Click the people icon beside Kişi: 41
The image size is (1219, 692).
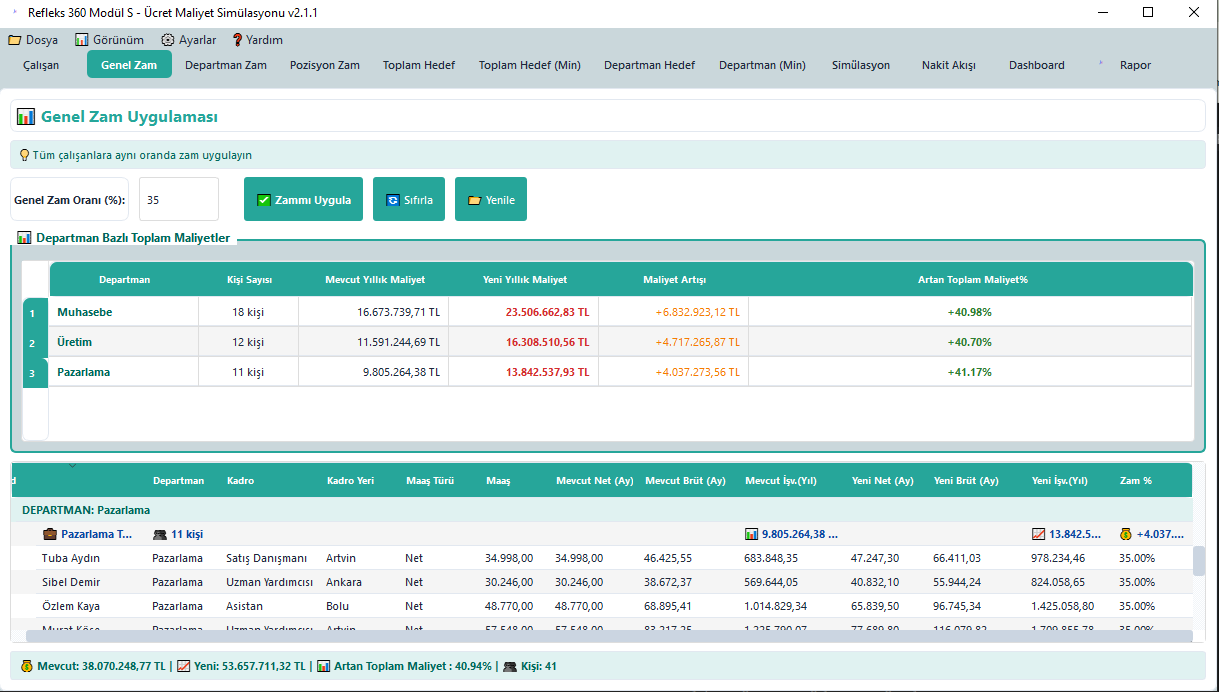tap(510, 666)
